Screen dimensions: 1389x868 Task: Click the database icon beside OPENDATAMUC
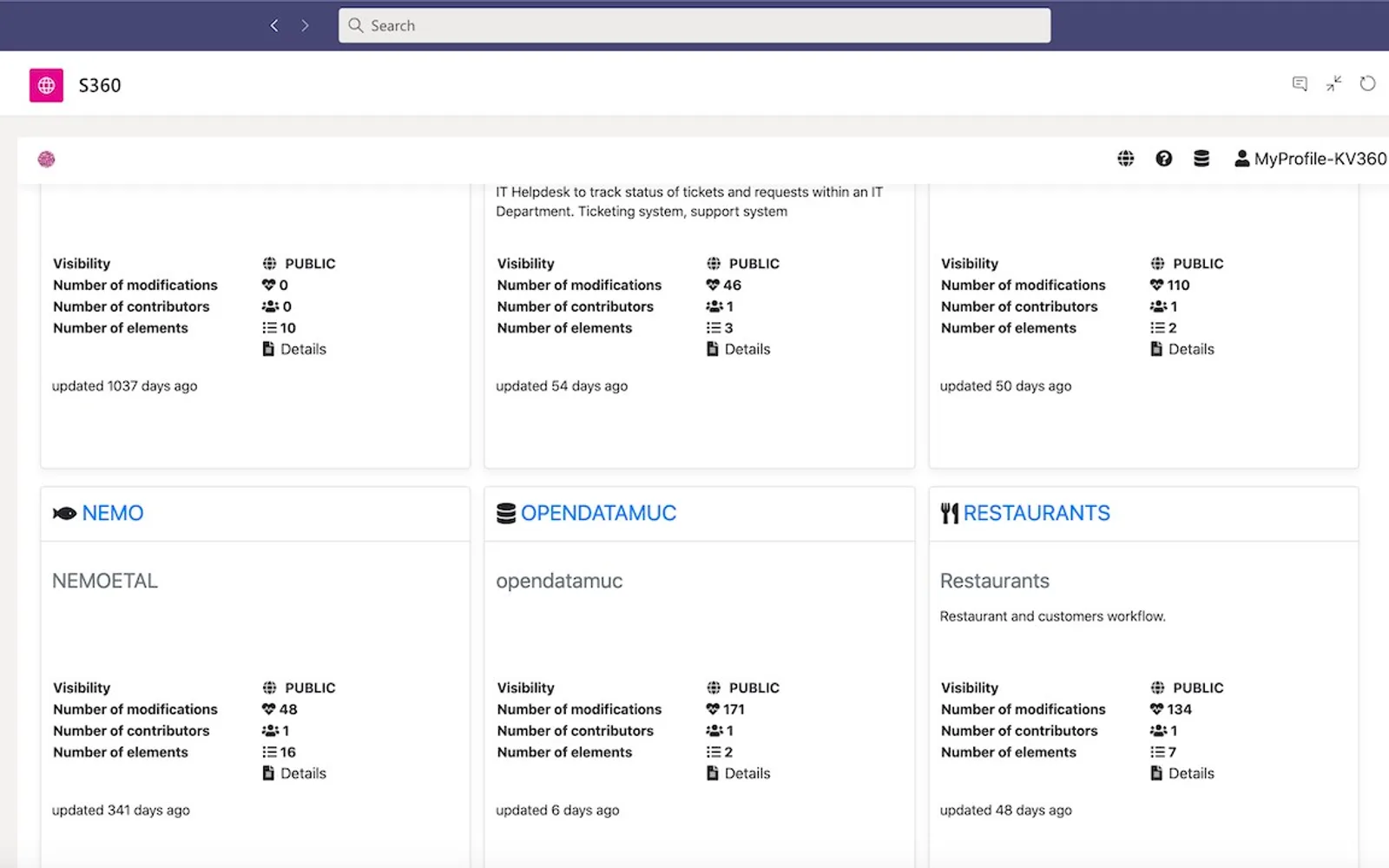pyautogui.click(x=506, y=513)
